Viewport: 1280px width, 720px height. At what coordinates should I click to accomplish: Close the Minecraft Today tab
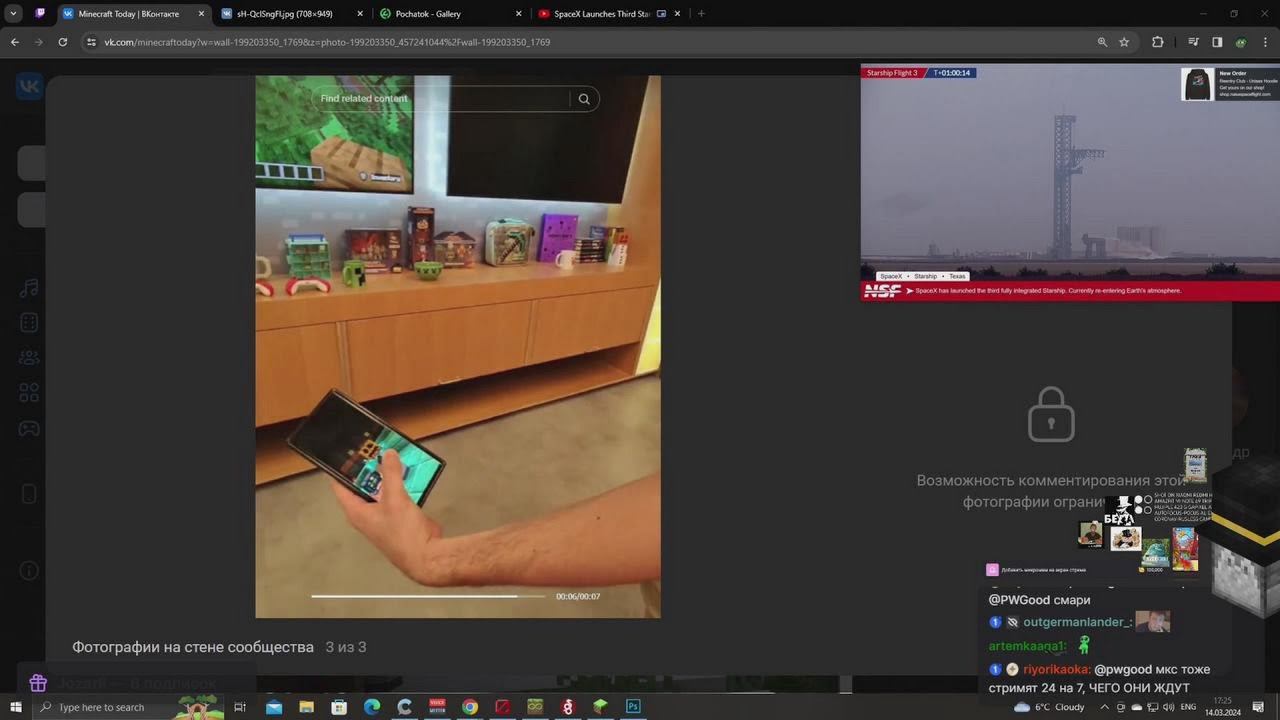[x=201, y=14]
